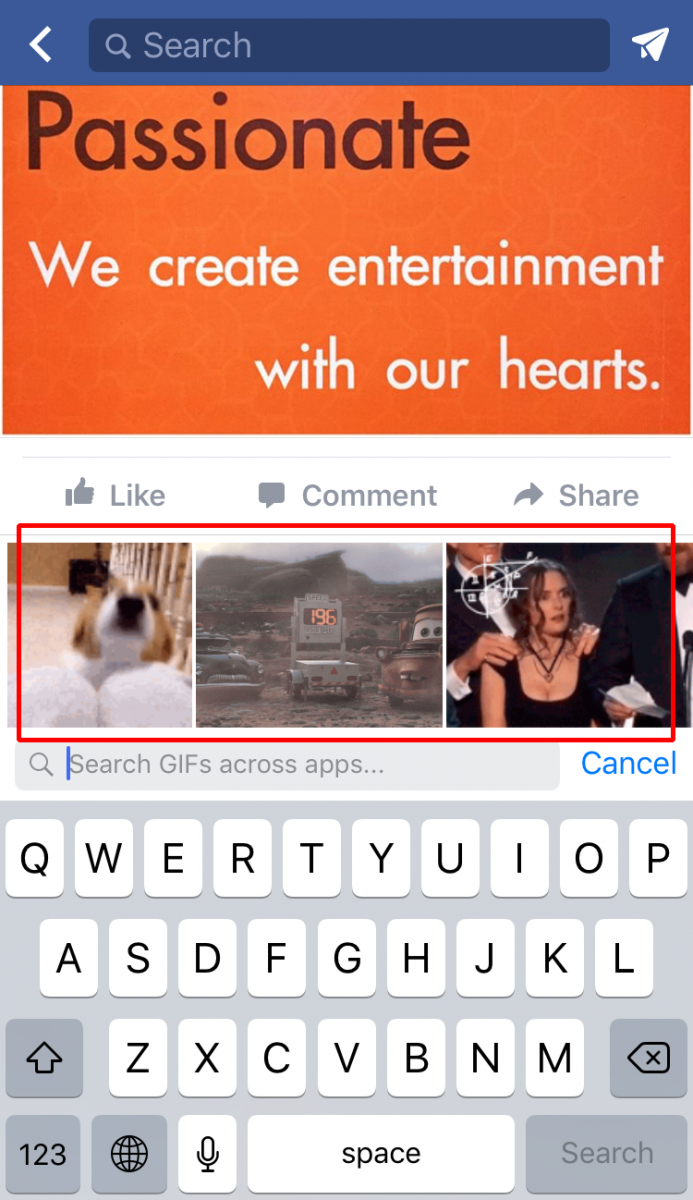This screenshot has height=1200, width=693.
Task: Open Messenger via paper plane icon
Action: (x=650, y=44)
